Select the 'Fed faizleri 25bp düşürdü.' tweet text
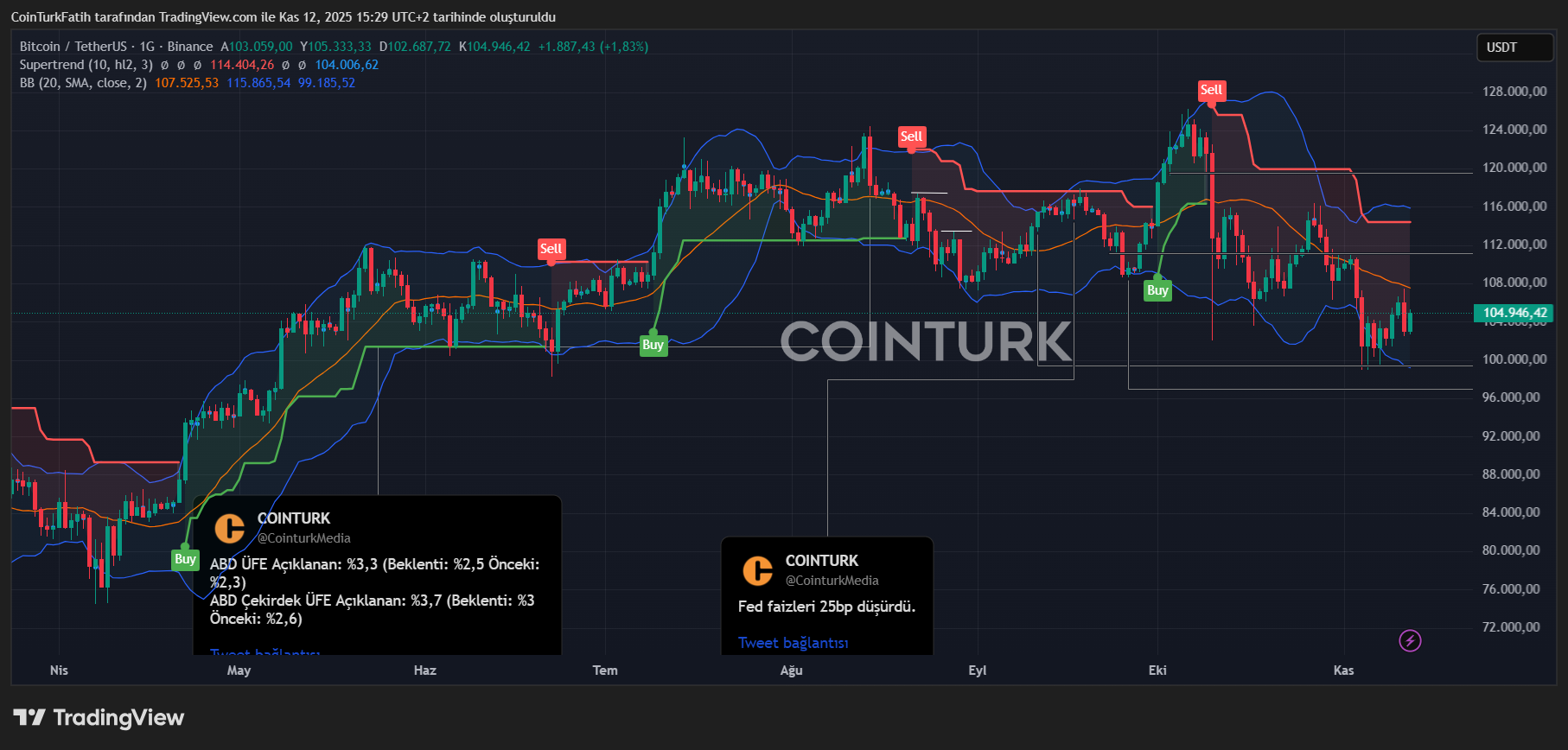 click(x=826, y=607)
